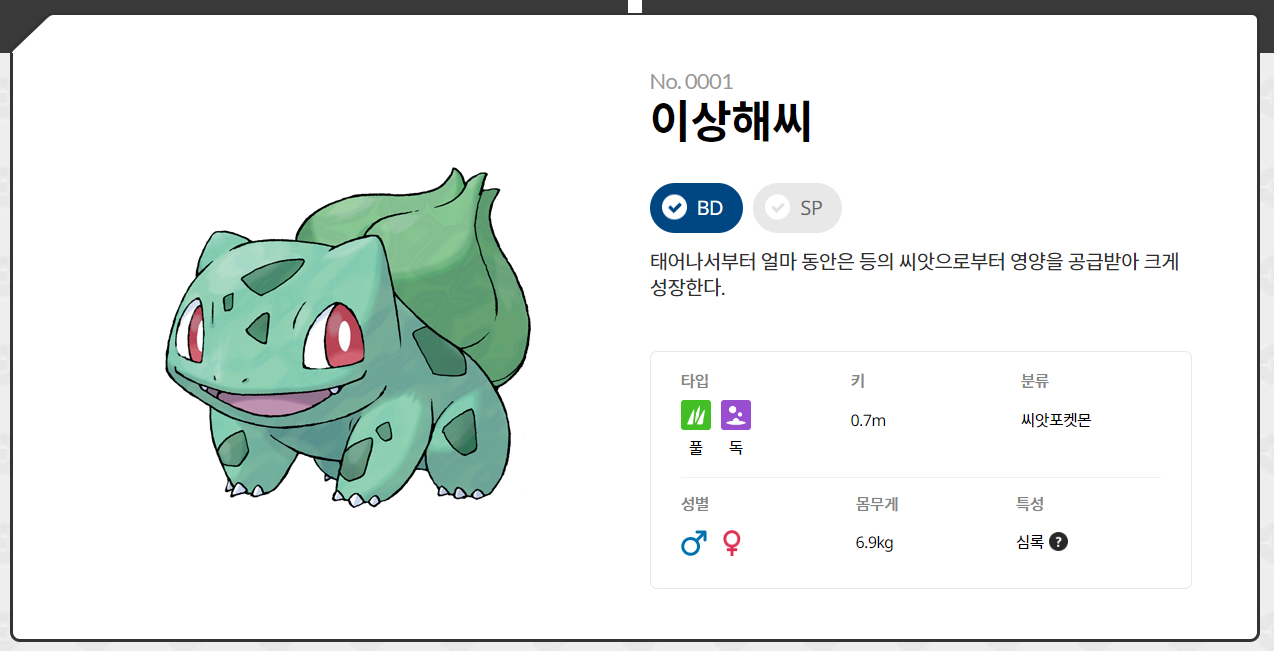Click the Pokédex description paragraph
Screen dimensions: 1274x651
(x=915, y=275)
